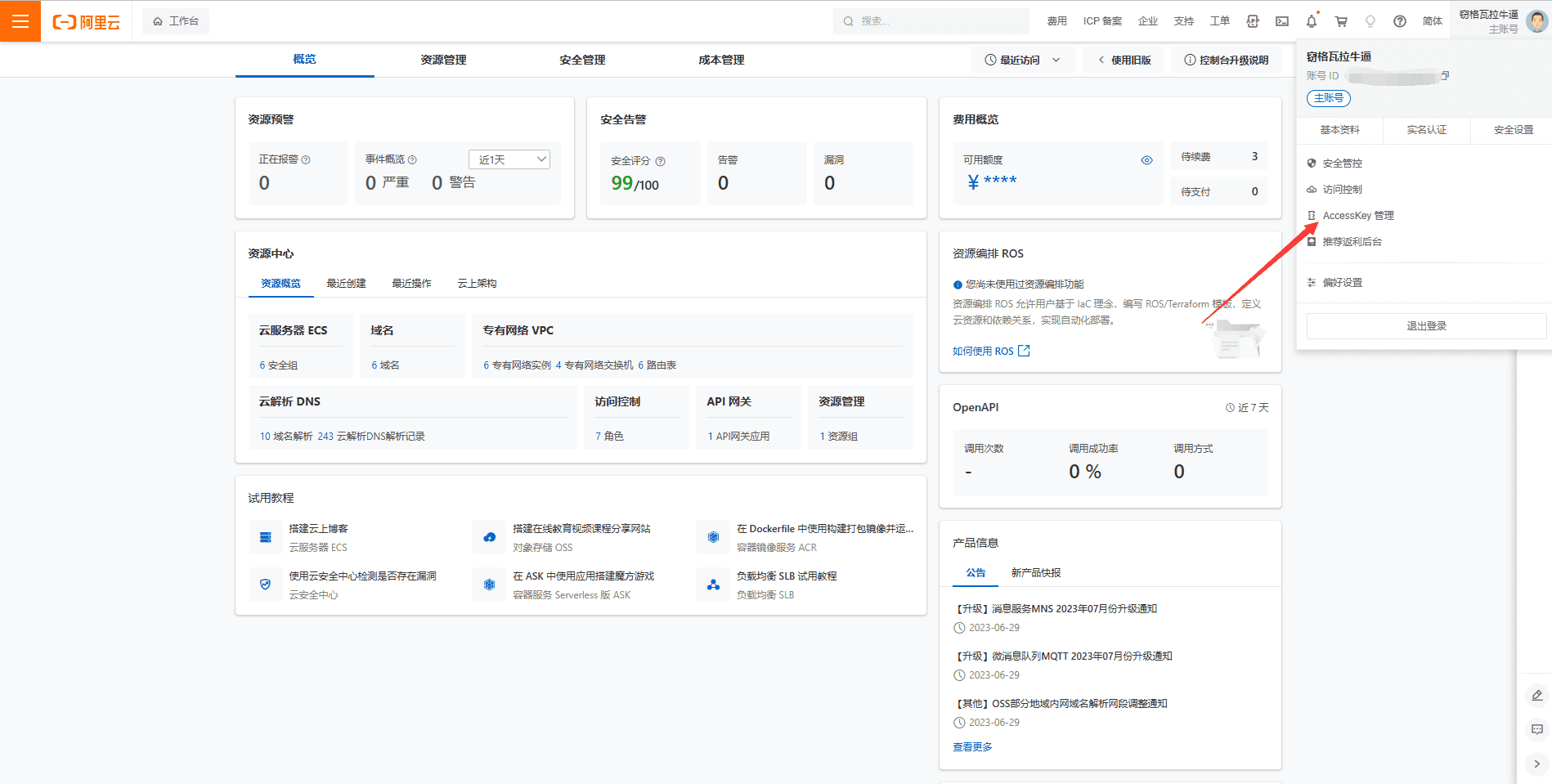
Task: Open the Cloud Shell terminal icon
Action: [x=1281, y=20]
